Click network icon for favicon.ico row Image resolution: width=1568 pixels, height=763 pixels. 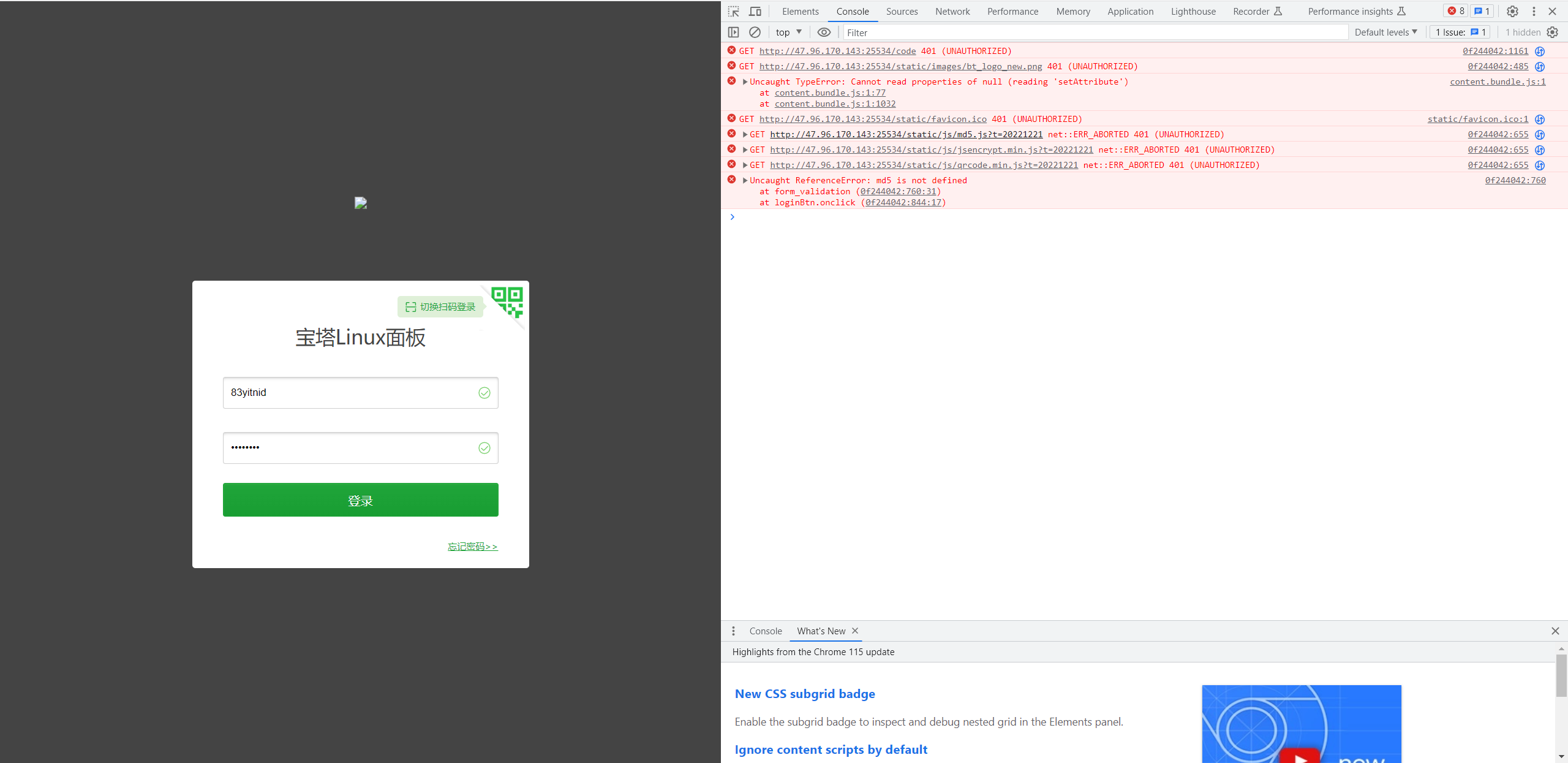1540,120
